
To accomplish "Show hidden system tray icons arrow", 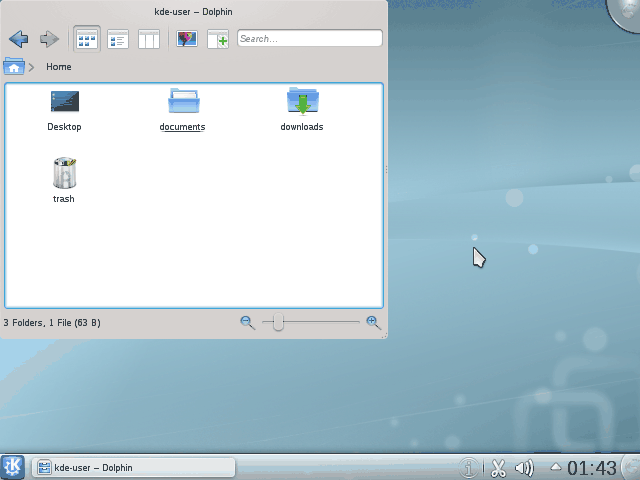I will click(556, 467).
